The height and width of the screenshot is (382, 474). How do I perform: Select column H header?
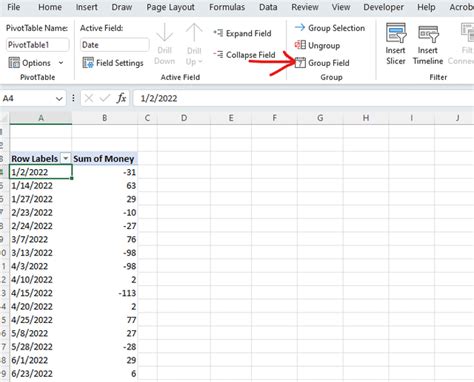pyautogui.click(x=366, y=118)
